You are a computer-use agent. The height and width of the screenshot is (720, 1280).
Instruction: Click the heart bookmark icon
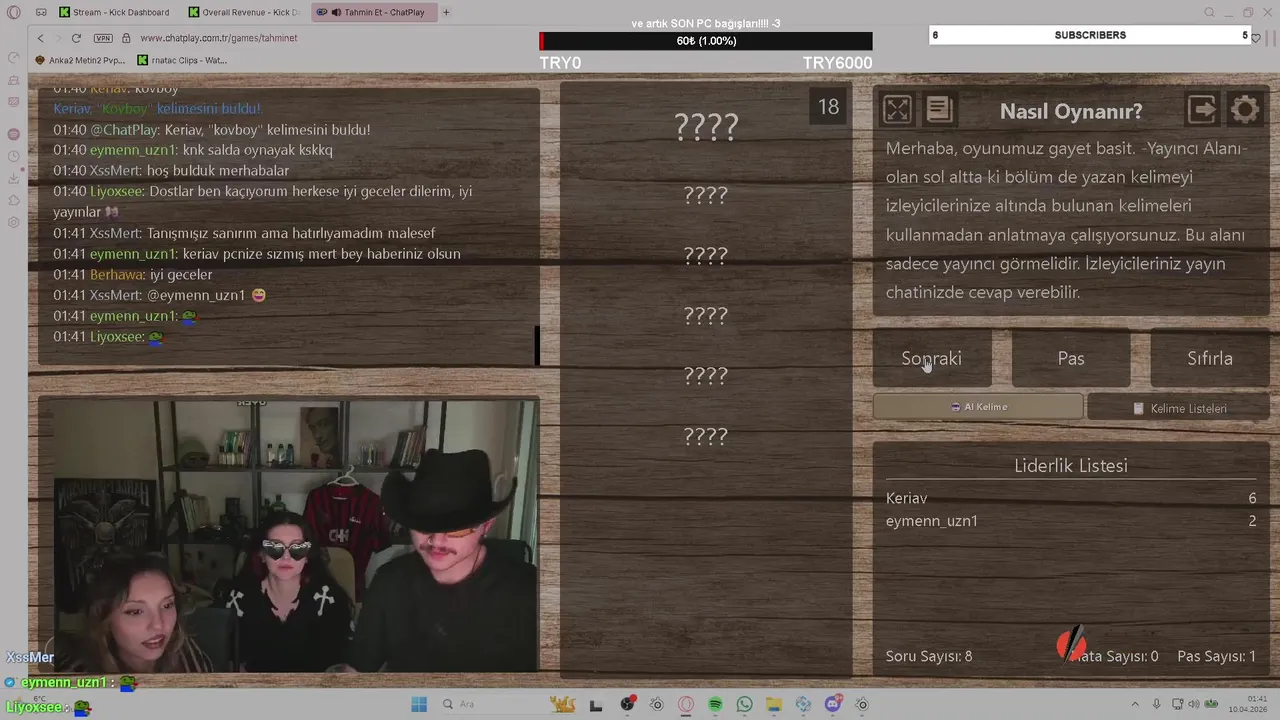1256,38
